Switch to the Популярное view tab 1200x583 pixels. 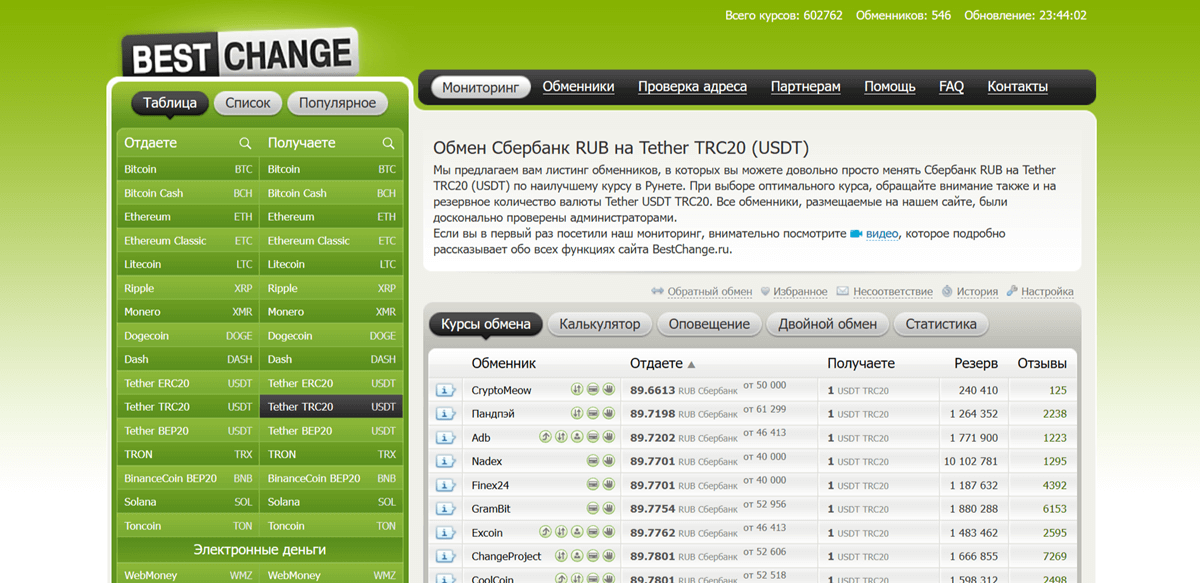(337, 103)
